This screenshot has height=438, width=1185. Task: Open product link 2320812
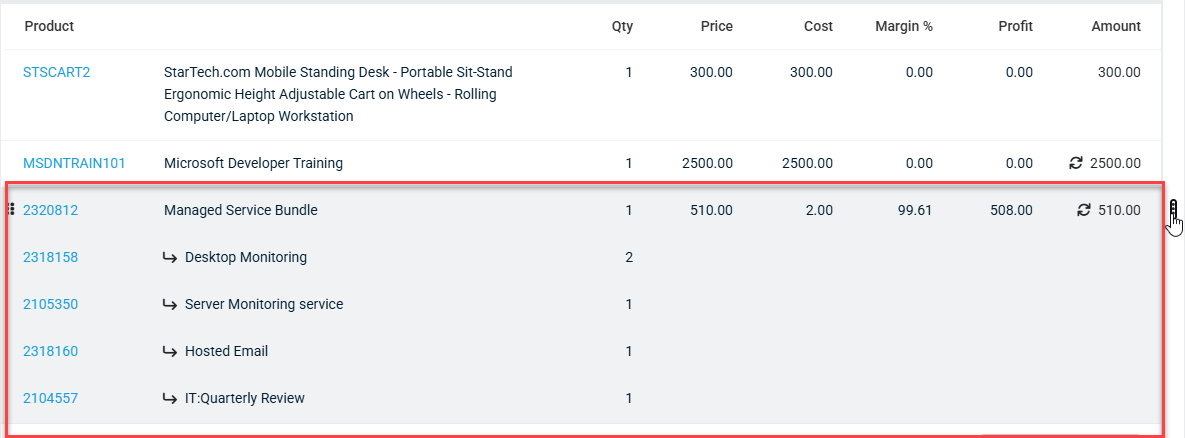point(51,211)
